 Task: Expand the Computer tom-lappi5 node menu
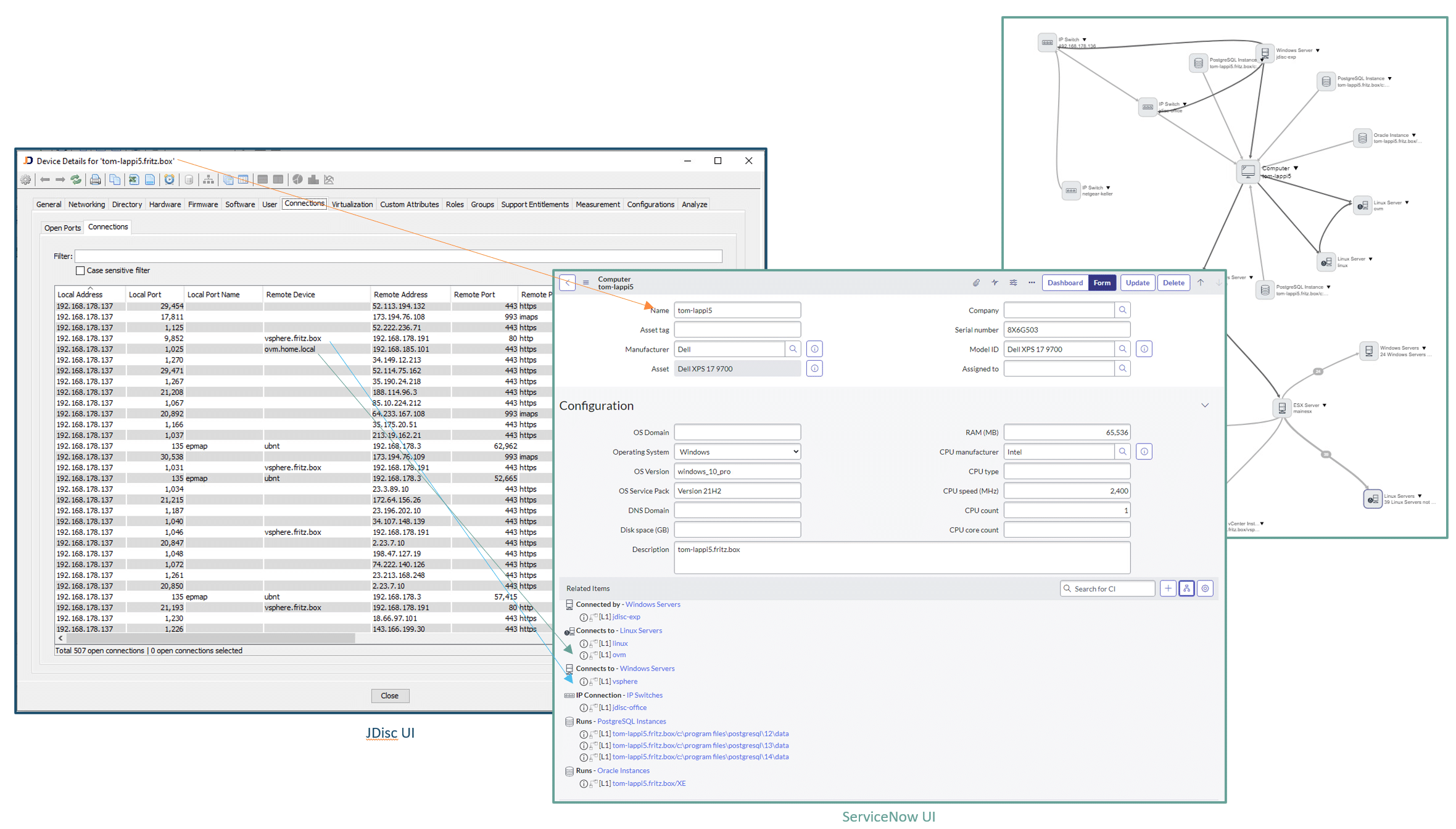[x=1296, y=168]
